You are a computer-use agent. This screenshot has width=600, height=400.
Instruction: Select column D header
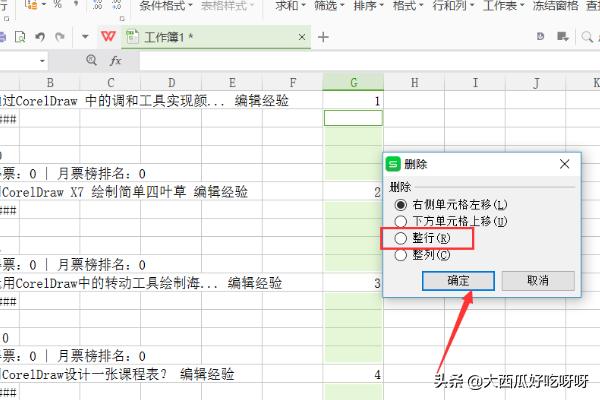[171, 83]
